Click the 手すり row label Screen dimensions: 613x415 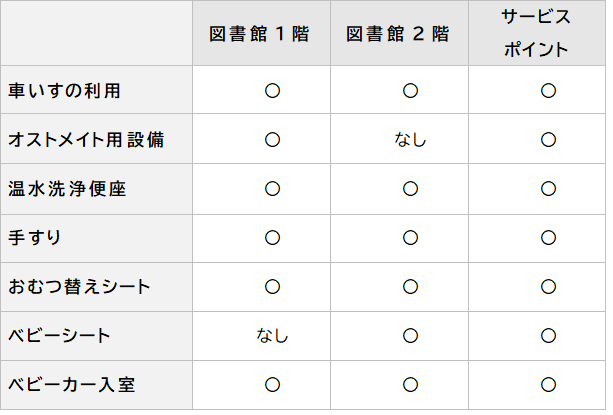click(36, 238)
